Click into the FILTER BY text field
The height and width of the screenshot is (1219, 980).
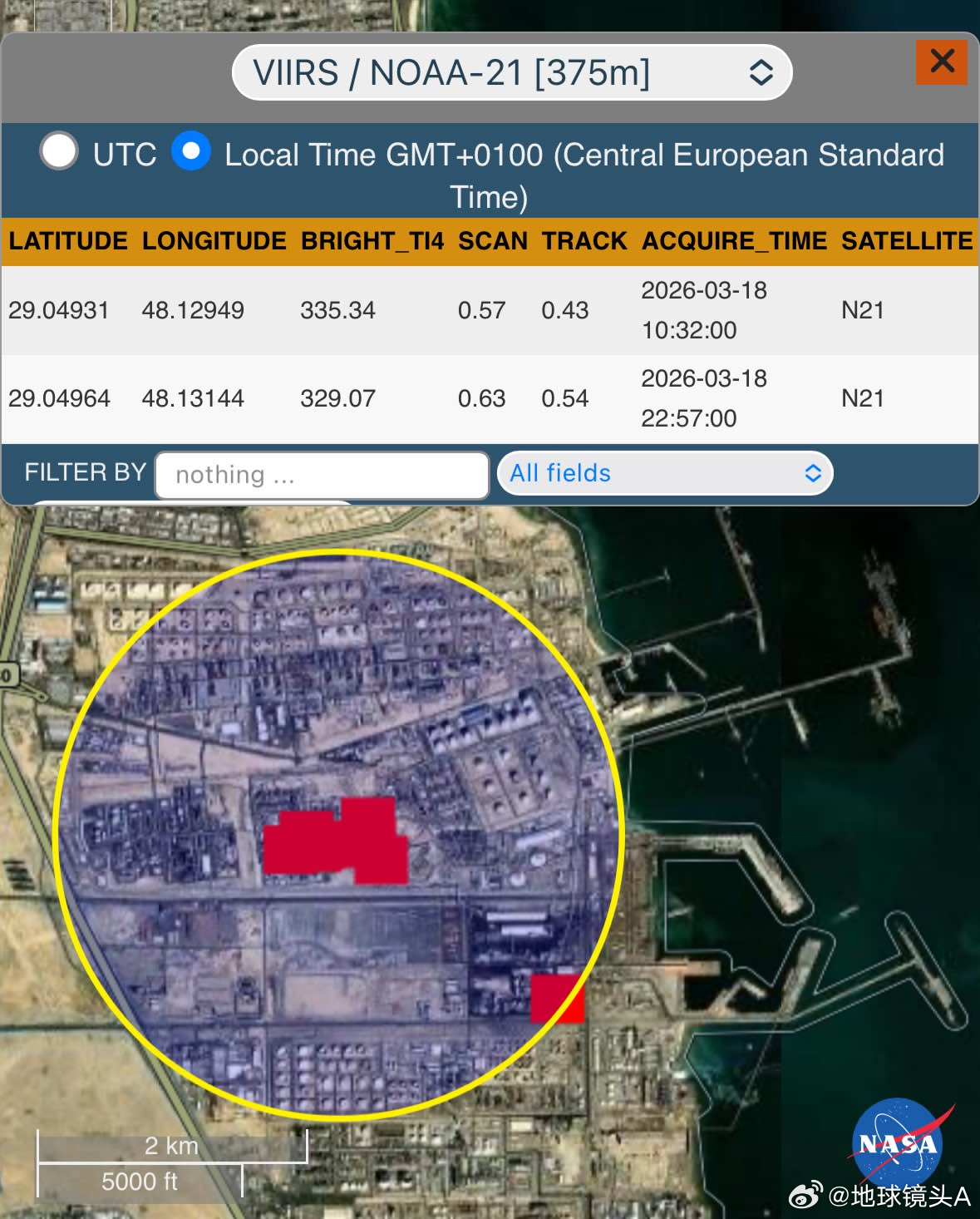tap(322, 475)
